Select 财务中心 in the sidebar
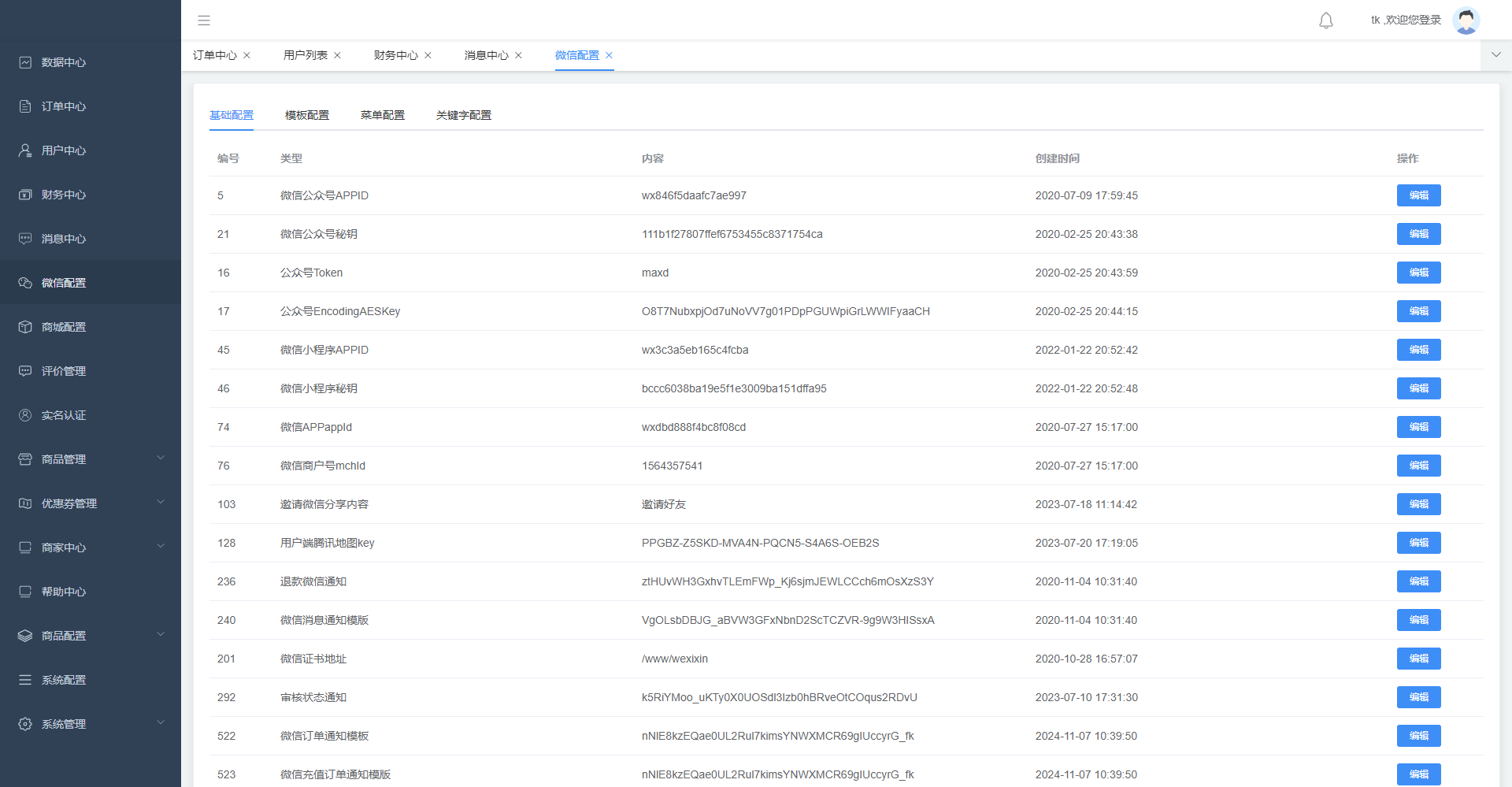Screen dimensions: 1512x787 pyautogui.click(x=64, y=195)
